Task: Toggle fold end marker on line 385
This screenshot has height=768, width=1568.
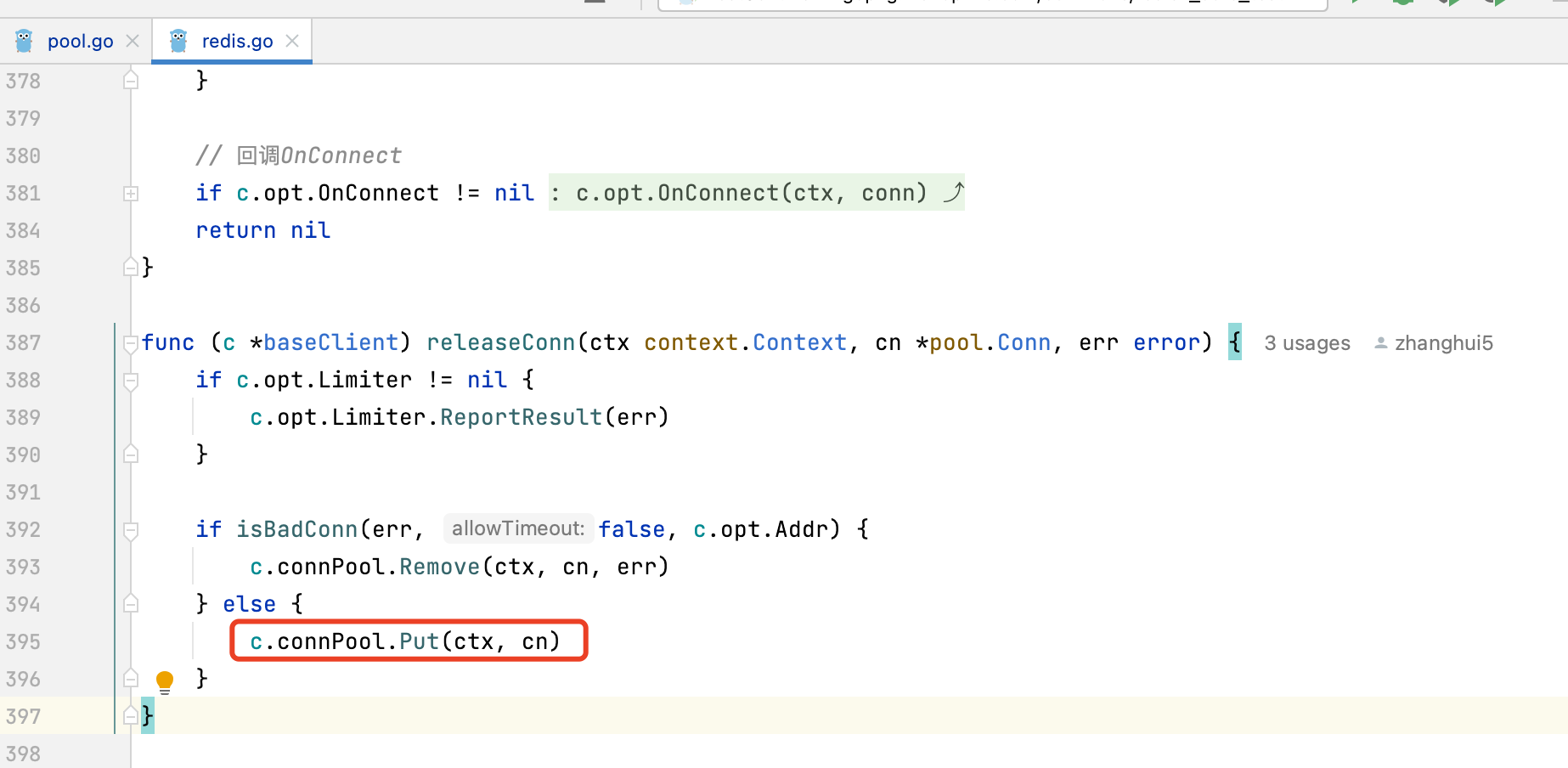Action: coord(131,268)
